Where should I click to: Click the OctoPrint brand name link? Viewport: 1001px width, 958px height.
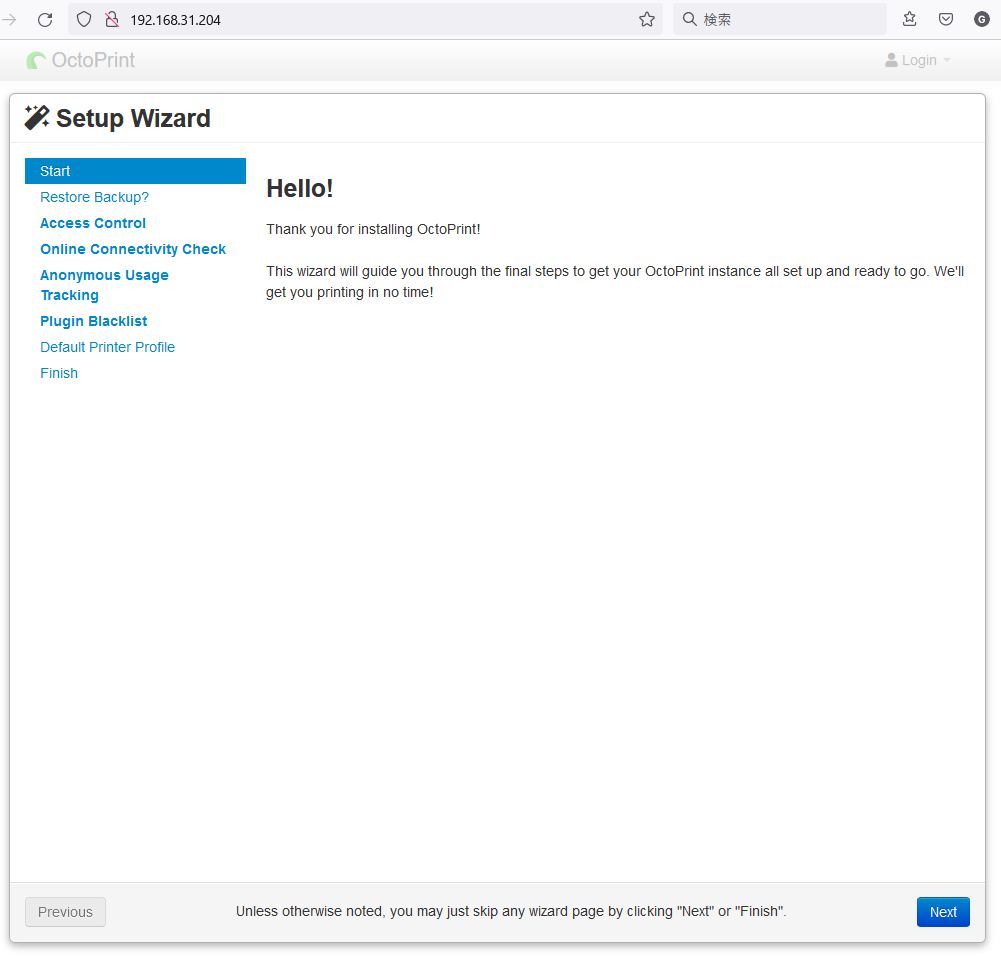tap(93, 60)
